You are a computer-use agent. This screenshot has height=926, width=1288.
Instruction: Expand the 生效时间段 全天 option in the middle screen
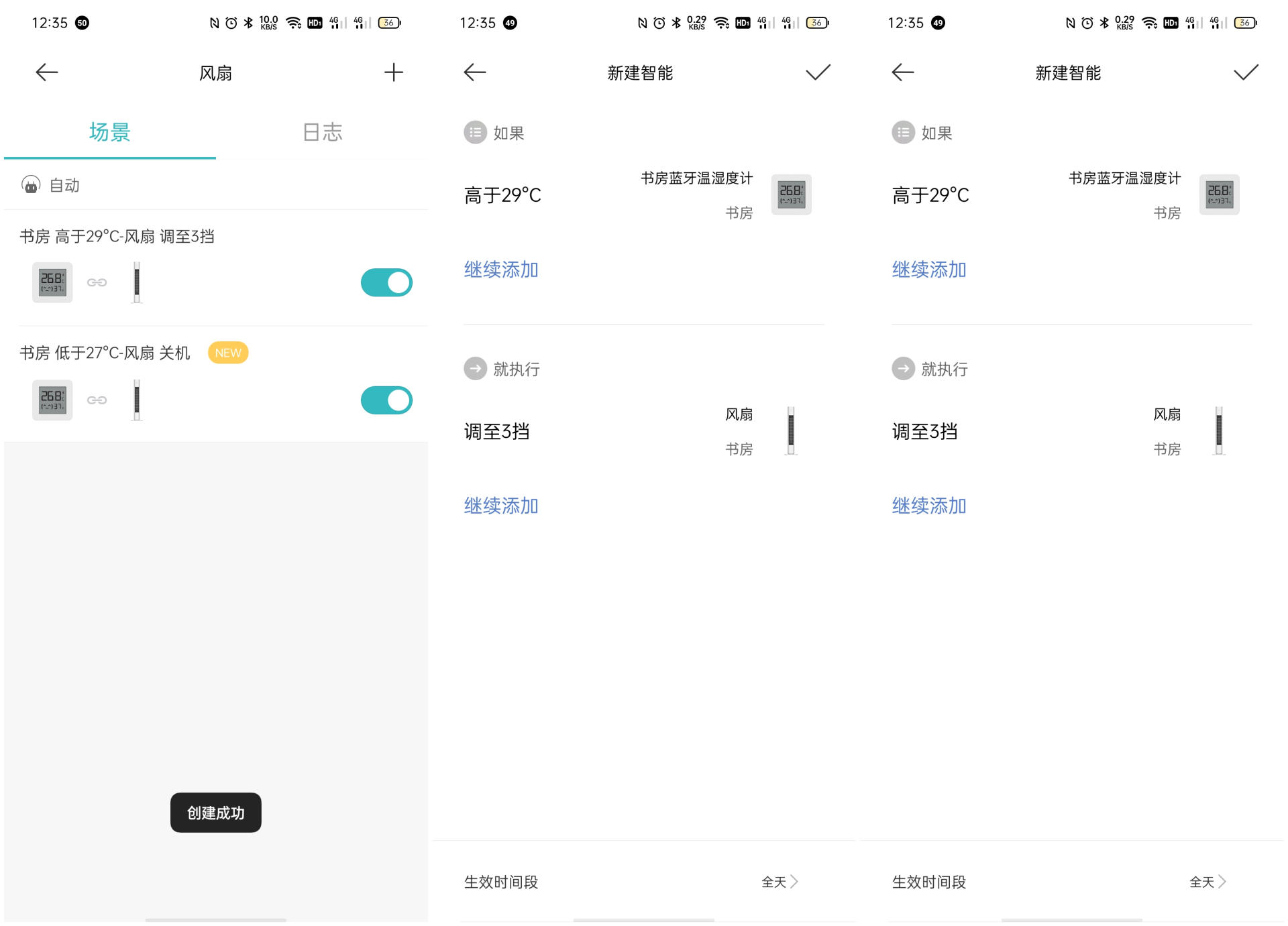[x=780, y=882]
